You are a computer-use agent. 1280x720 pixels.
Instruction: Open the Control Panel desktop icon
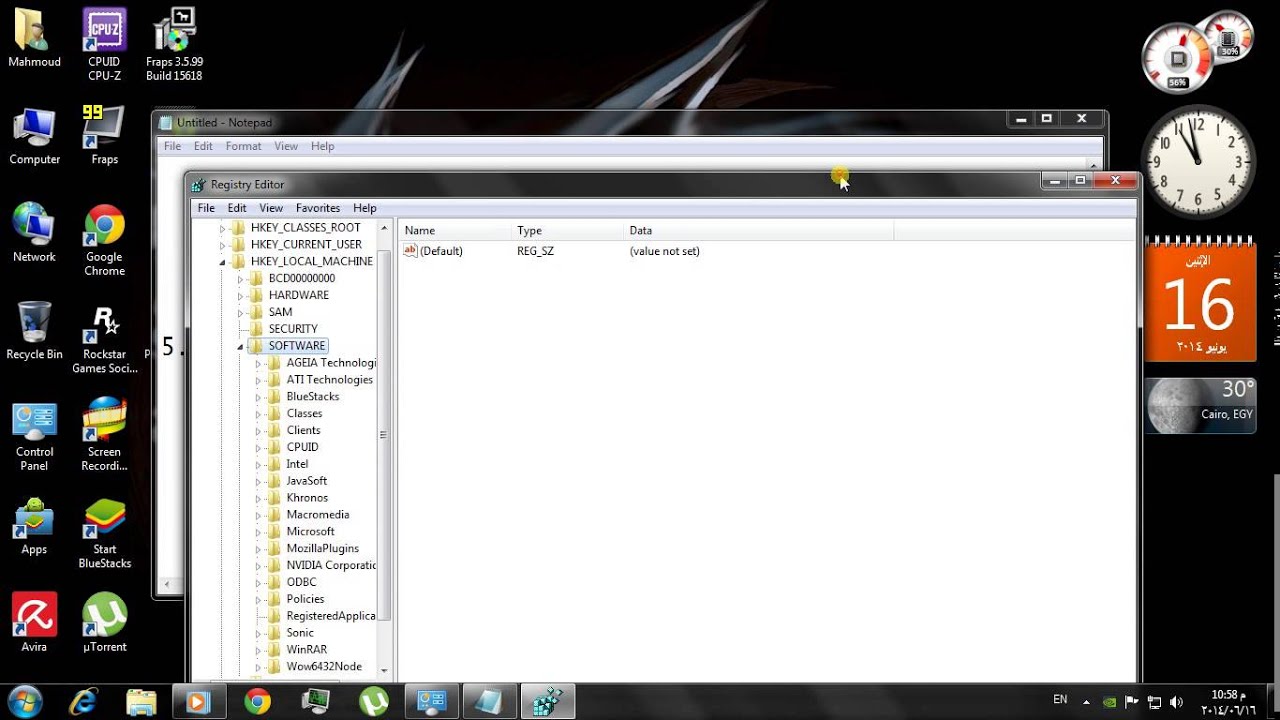[x=35, y=437]
